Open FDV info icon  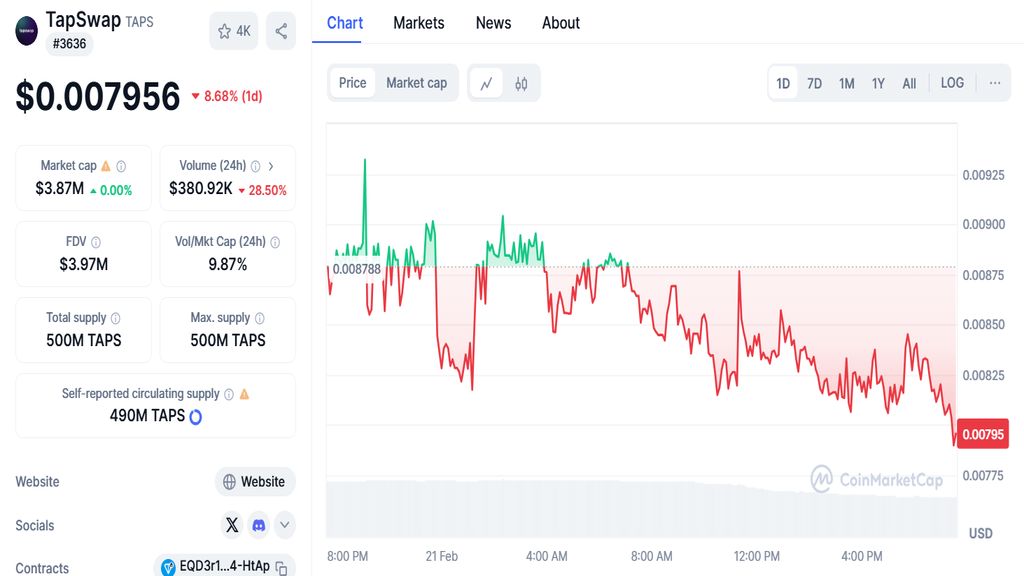pos(96,242)
